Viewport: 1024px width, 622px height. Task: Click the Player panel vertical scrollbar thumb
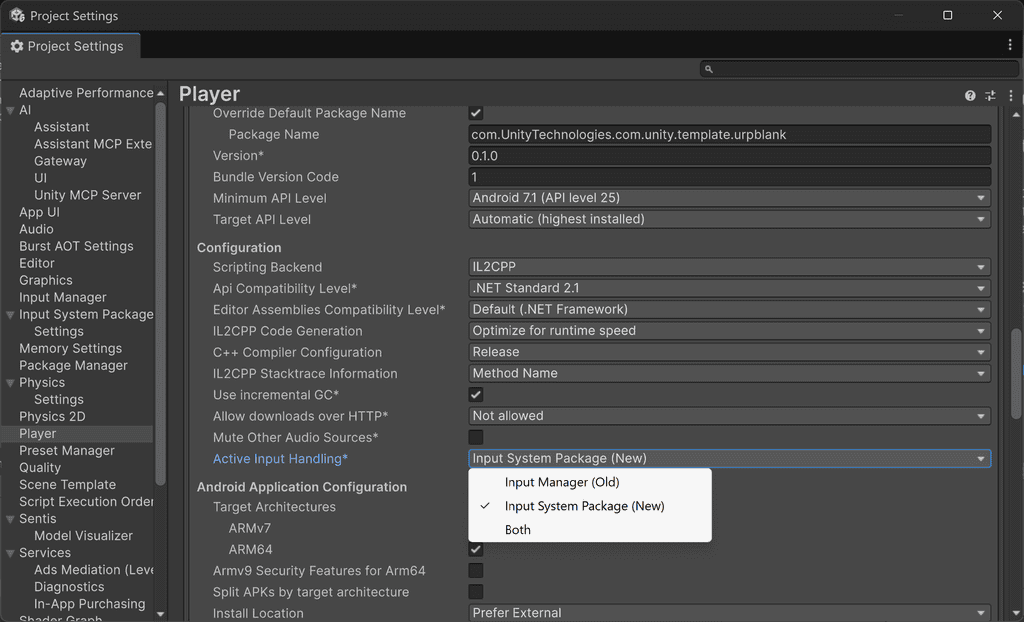pyautogui.click(x=1016, y=373)
